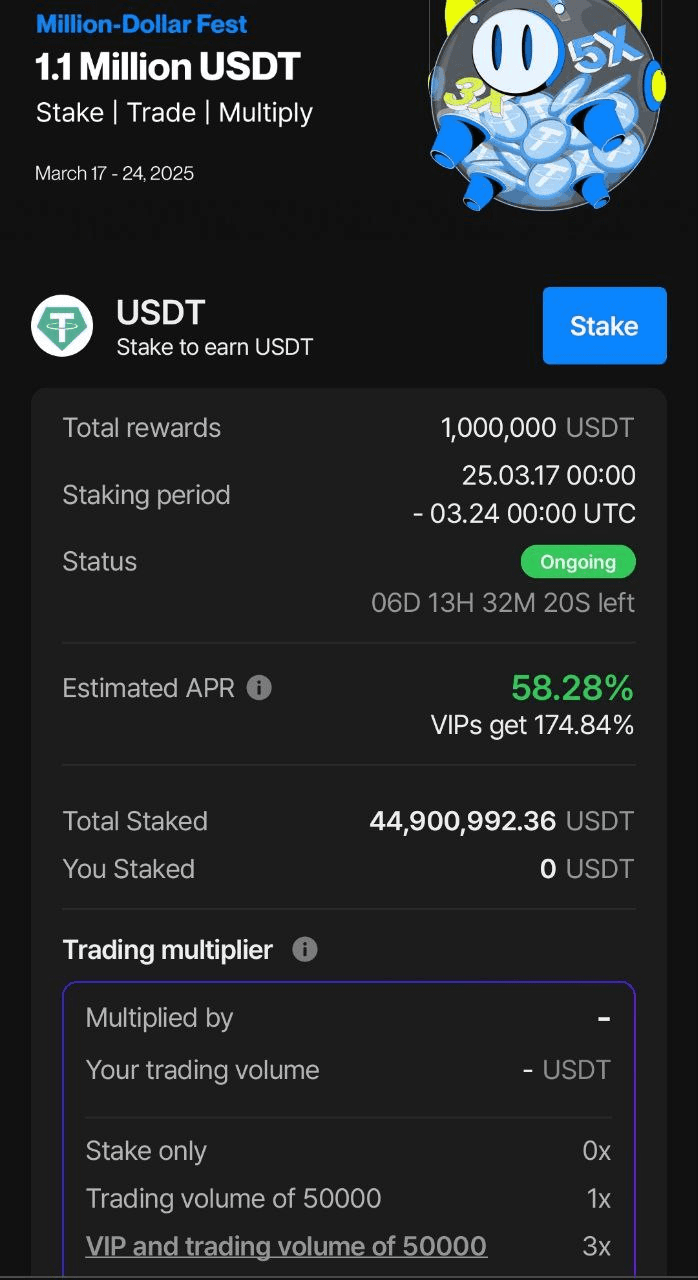Open the Trading multiplier info icon
The image size is (698, 1280).
[x=305, y=949]
